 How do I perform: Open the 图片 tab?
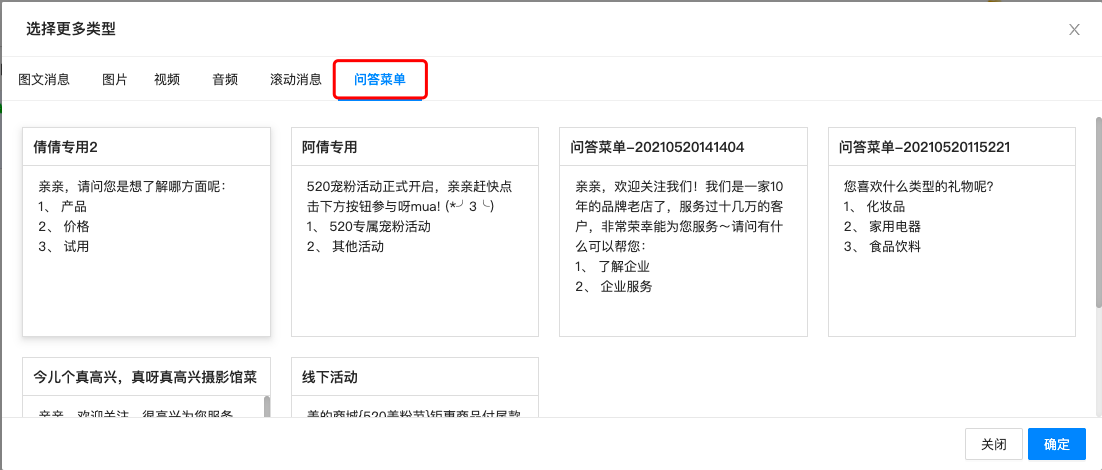point(115,80)
